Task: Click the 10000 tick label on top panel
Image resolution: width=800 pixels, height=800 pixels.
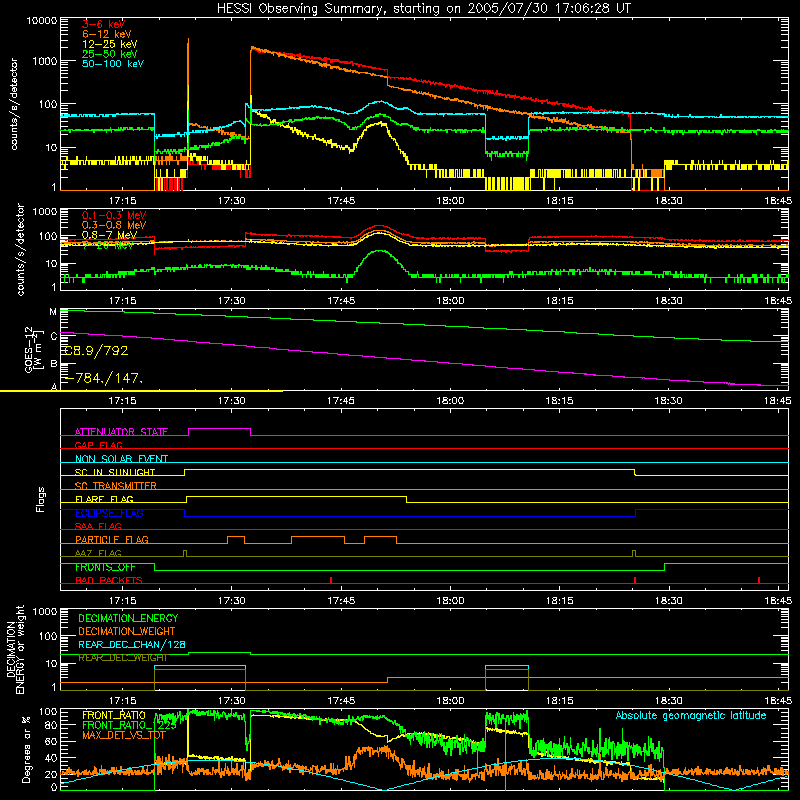Action: click(x=42, y=21)
